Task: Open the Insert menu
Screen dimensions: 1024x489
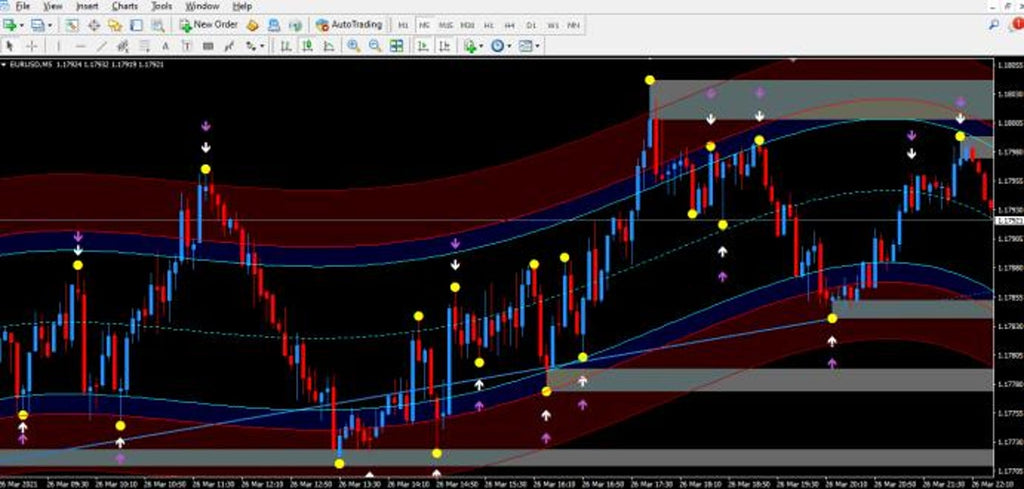Action: (x=87, y=6)
